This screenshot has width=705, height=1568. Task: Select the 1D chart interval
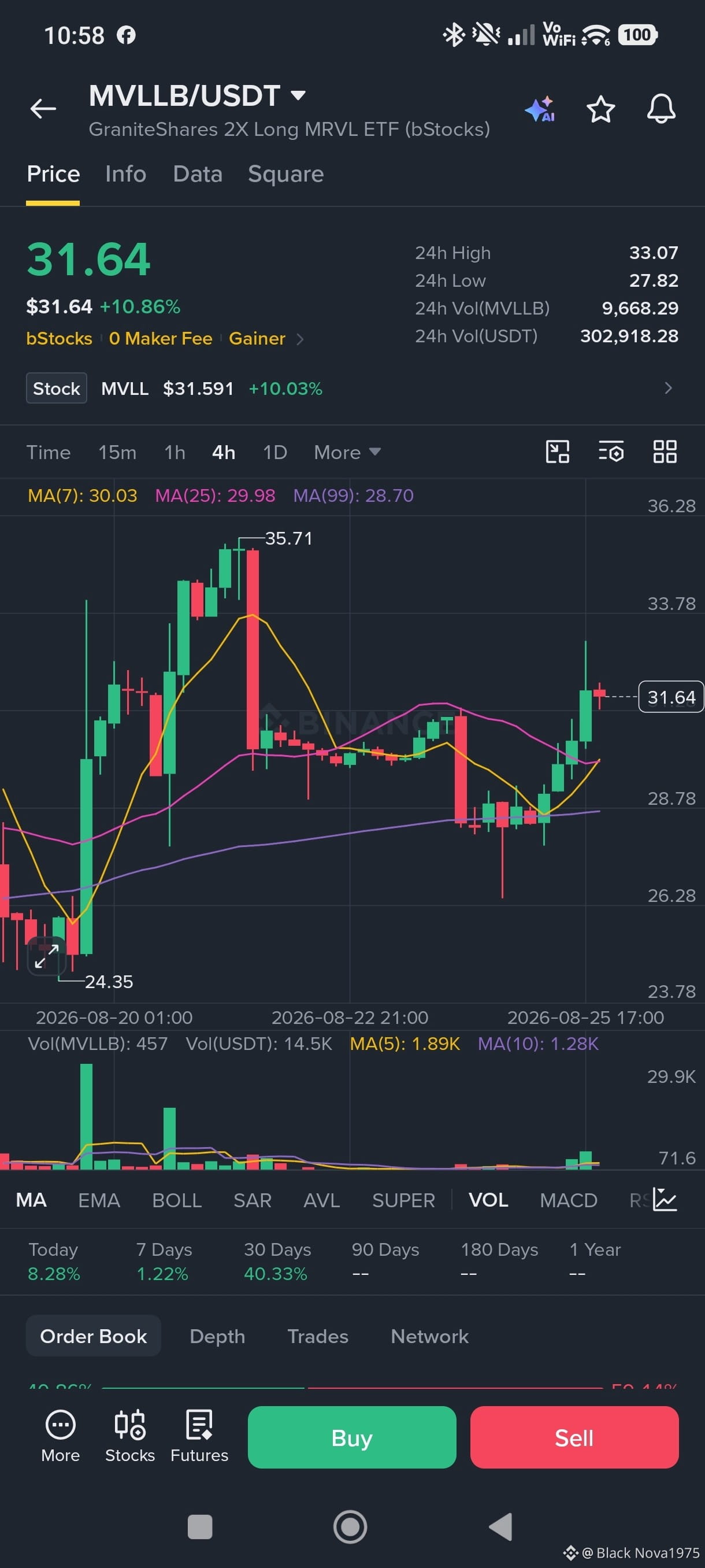pyautogui.click(x=275, y=452)
